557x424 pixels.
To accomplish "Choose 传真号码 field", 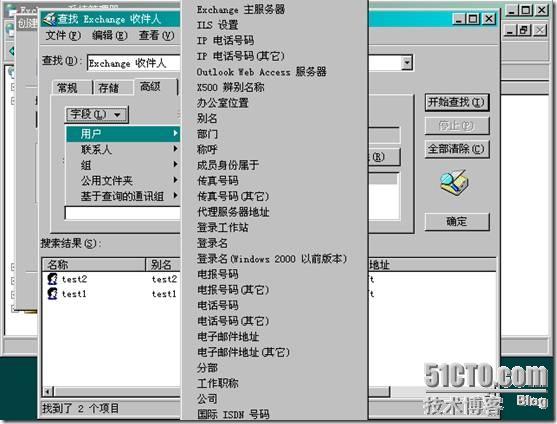I will point(275,181).
